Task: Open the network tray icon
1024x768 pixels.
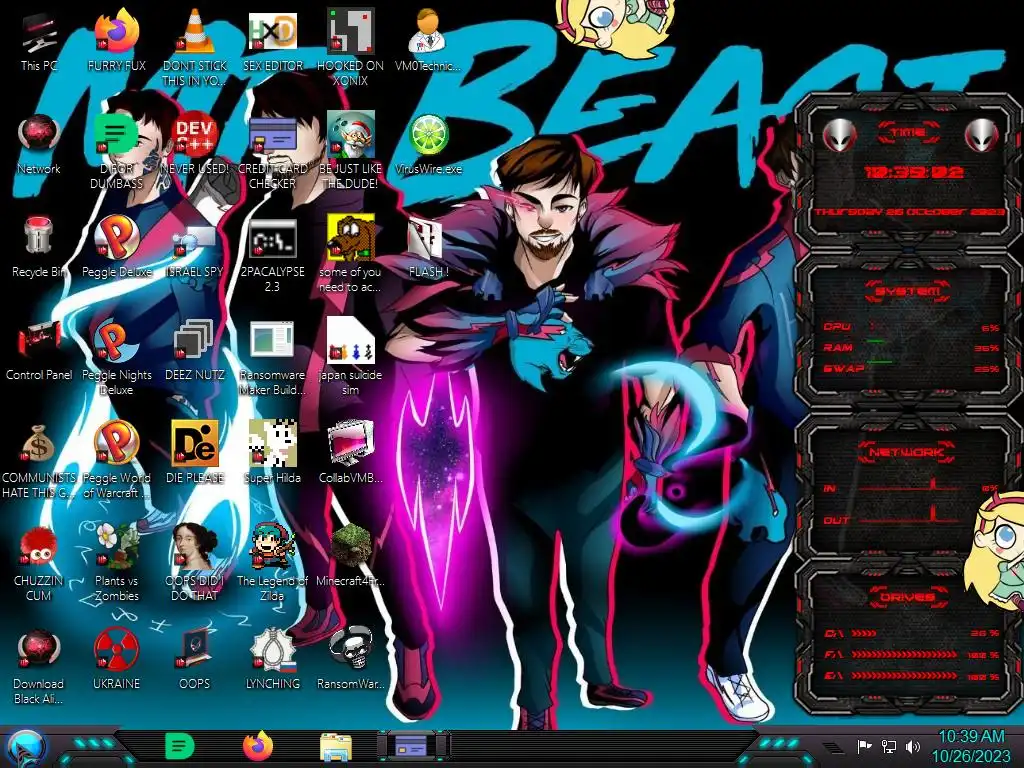Action: point(889,746)
